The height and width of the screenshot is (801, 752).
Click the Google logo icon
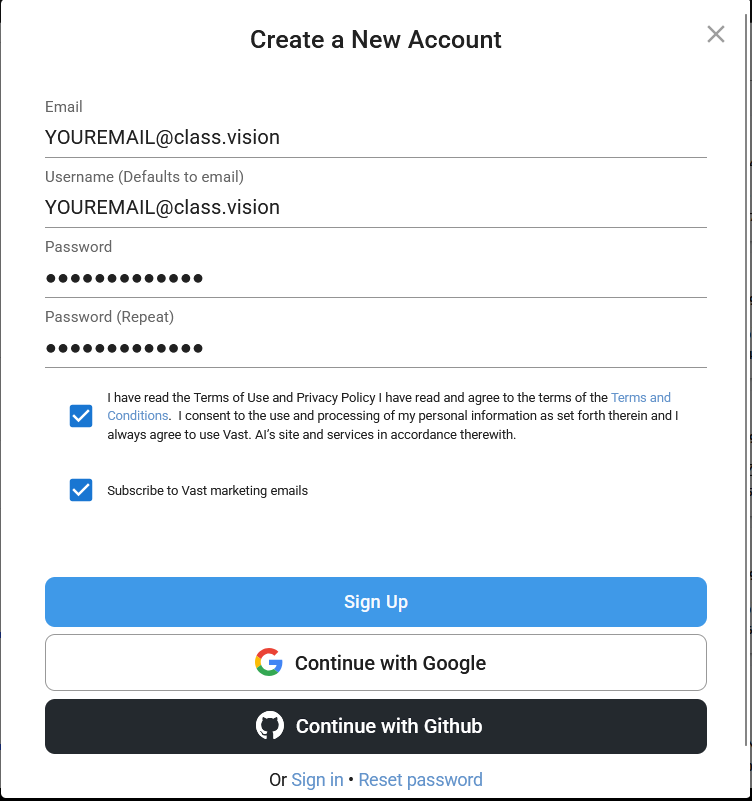(269, 662)
